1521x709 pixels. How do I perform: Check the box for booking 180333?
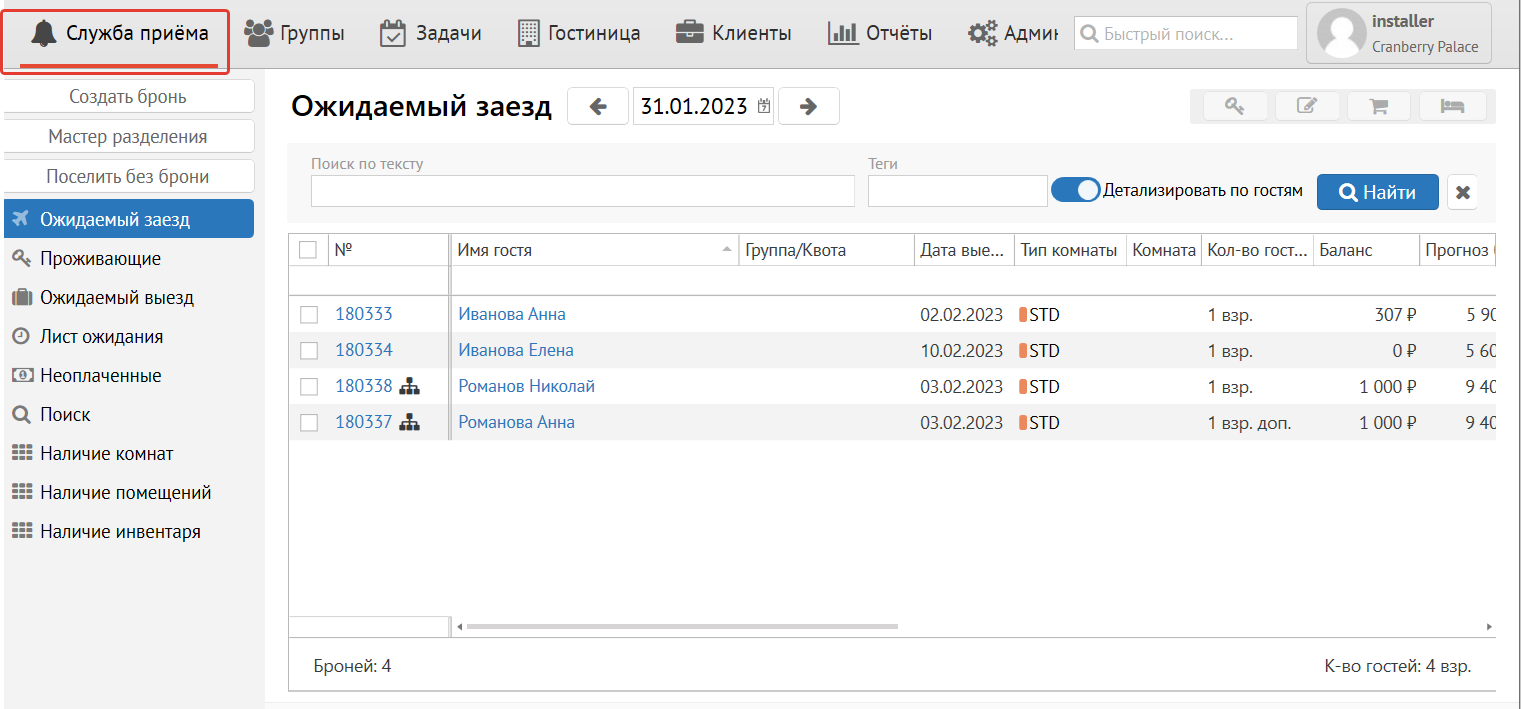[309, 315]
